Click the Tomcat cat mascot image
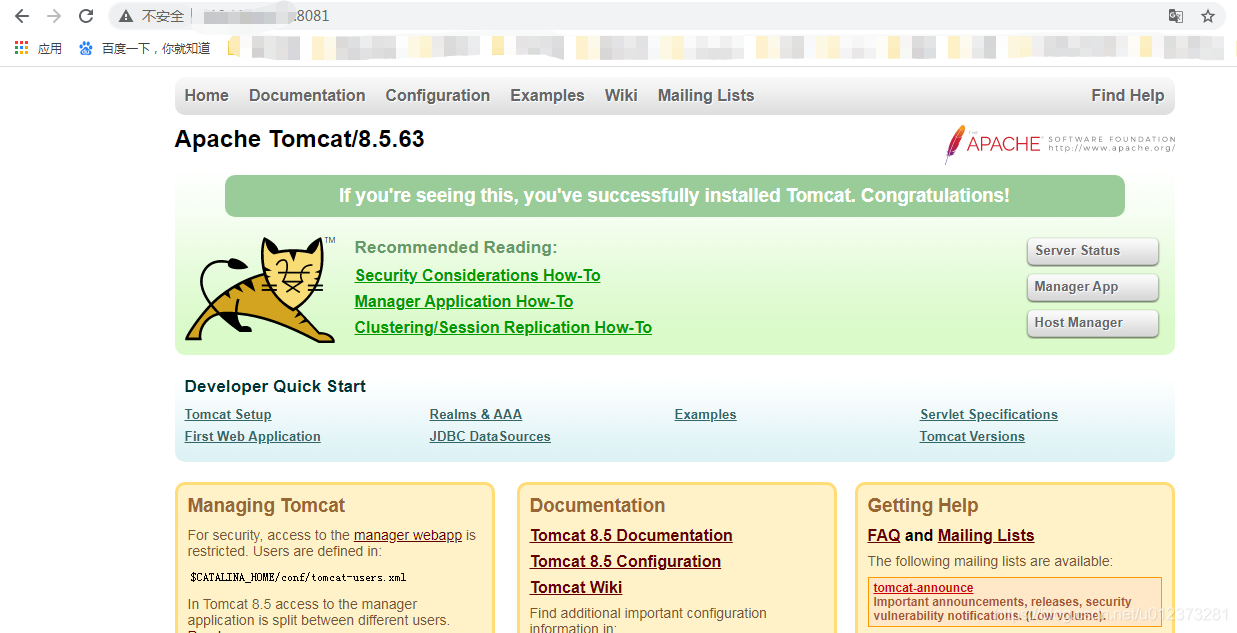This screenshot has height=633, width=1237. [x=262, y=289]
